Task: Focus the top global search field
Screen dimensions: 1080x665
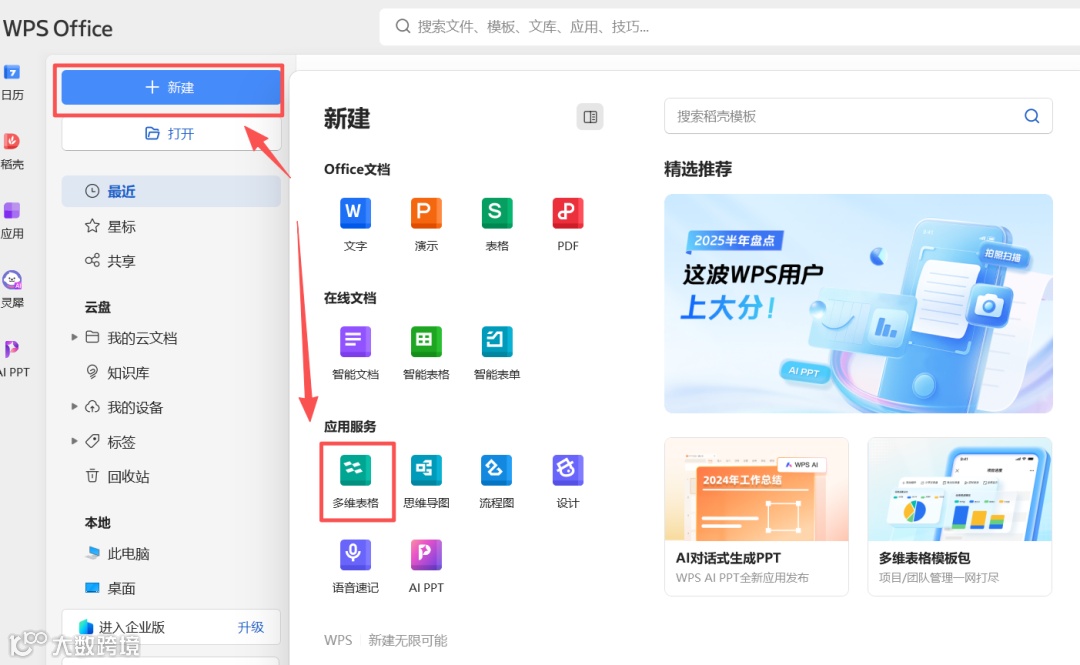Action: (x=730, y=27)
